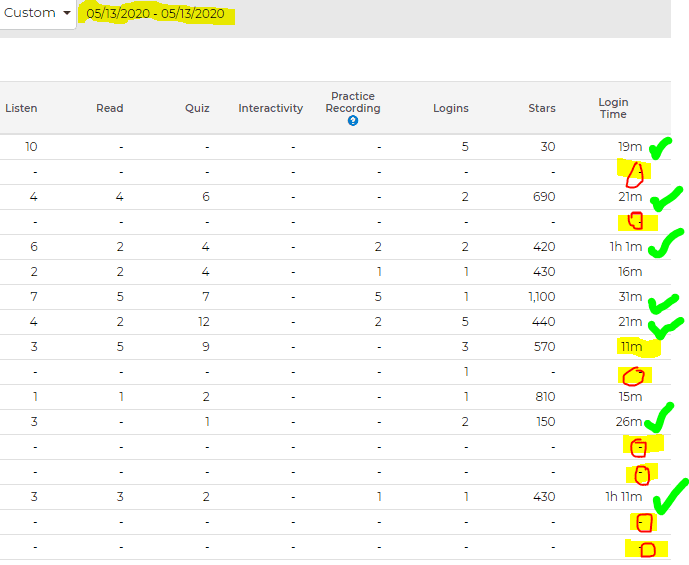This screenshot has width=689, height=565.
Task: Open the Practice Recording help icon
Action: coord(352,121)
